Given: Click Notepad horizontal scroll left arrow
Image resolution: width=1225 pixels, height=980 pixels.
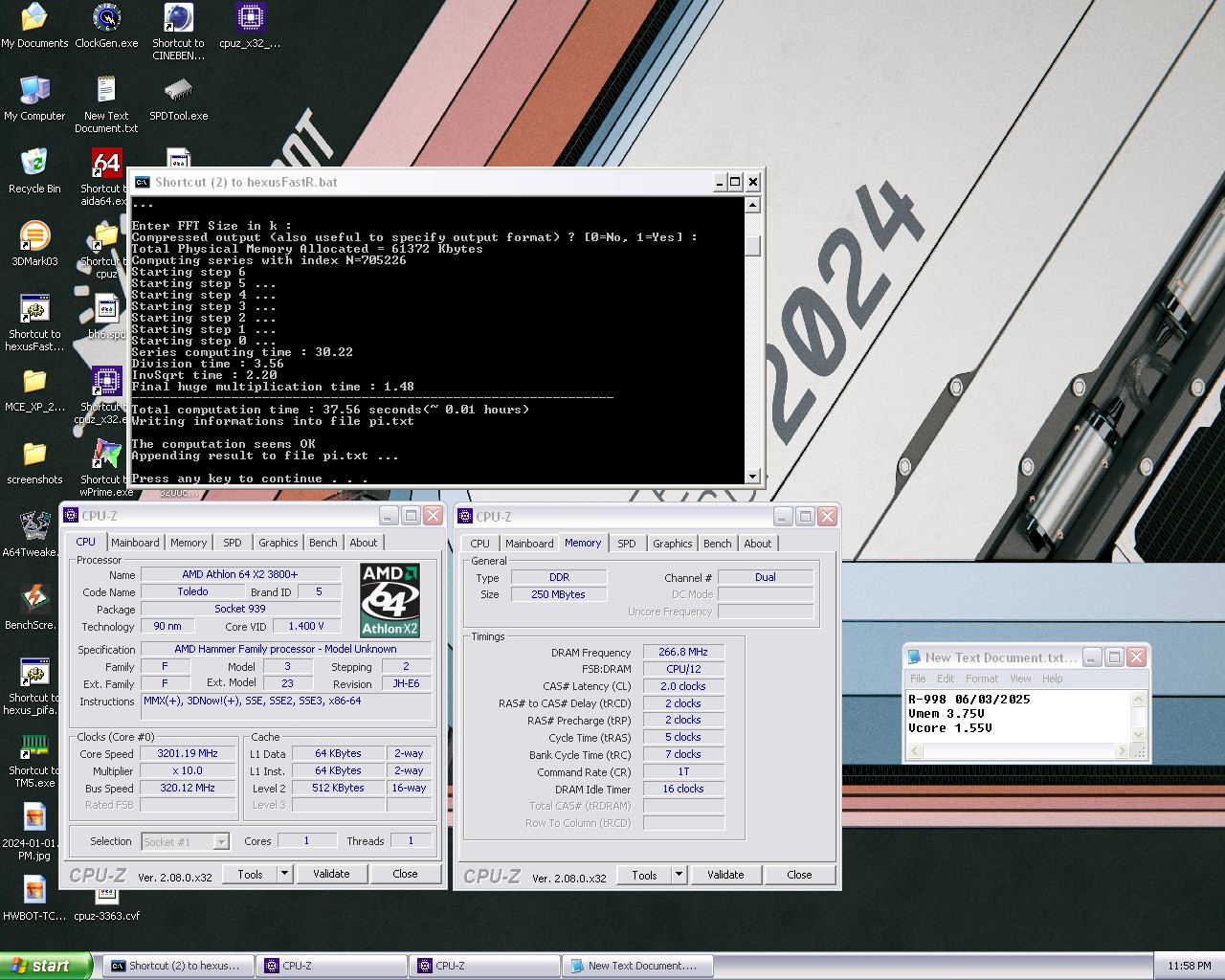Looking at the screenshot, I should click(915, 751).
